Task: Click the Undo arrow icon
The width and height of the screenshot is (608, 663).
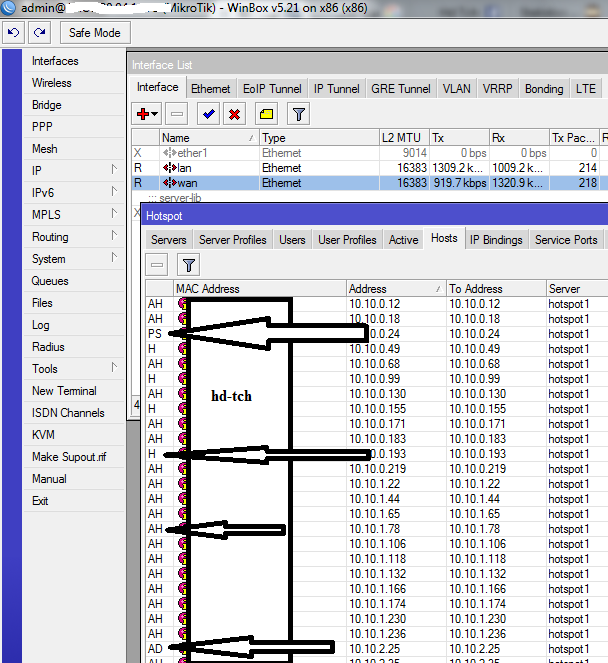Action: point(14,33)
